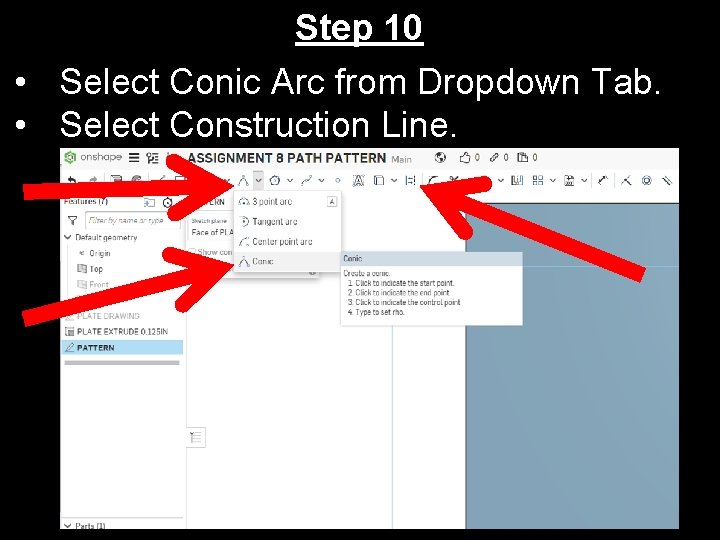Image resolution: width=720 pixels, height=540 pixels.
Task: Select the concentric constraint icon
Action: point(647,180)
